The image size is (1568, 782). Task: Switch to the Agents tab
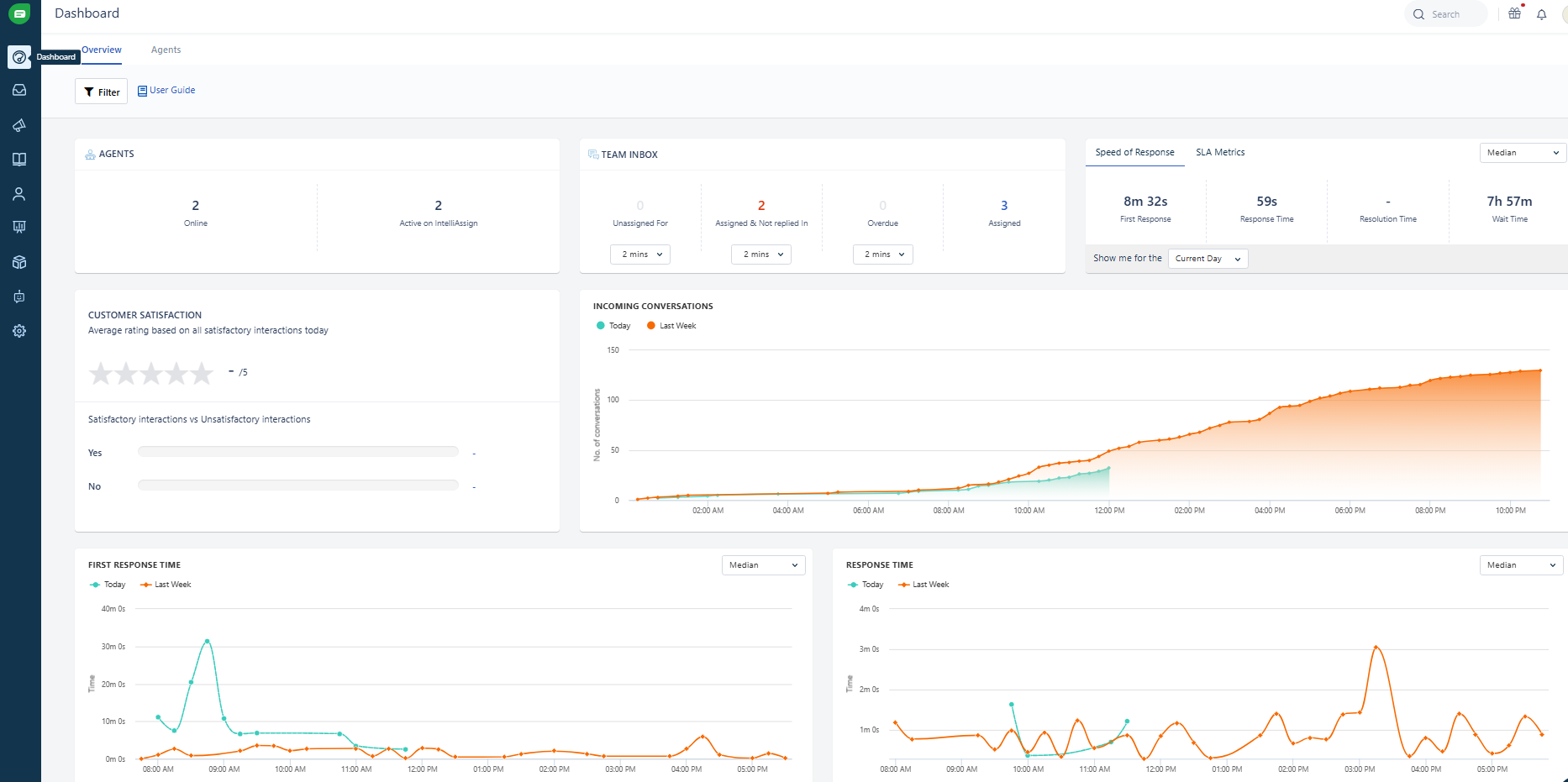pyautogui.click(x=166, y=50)
